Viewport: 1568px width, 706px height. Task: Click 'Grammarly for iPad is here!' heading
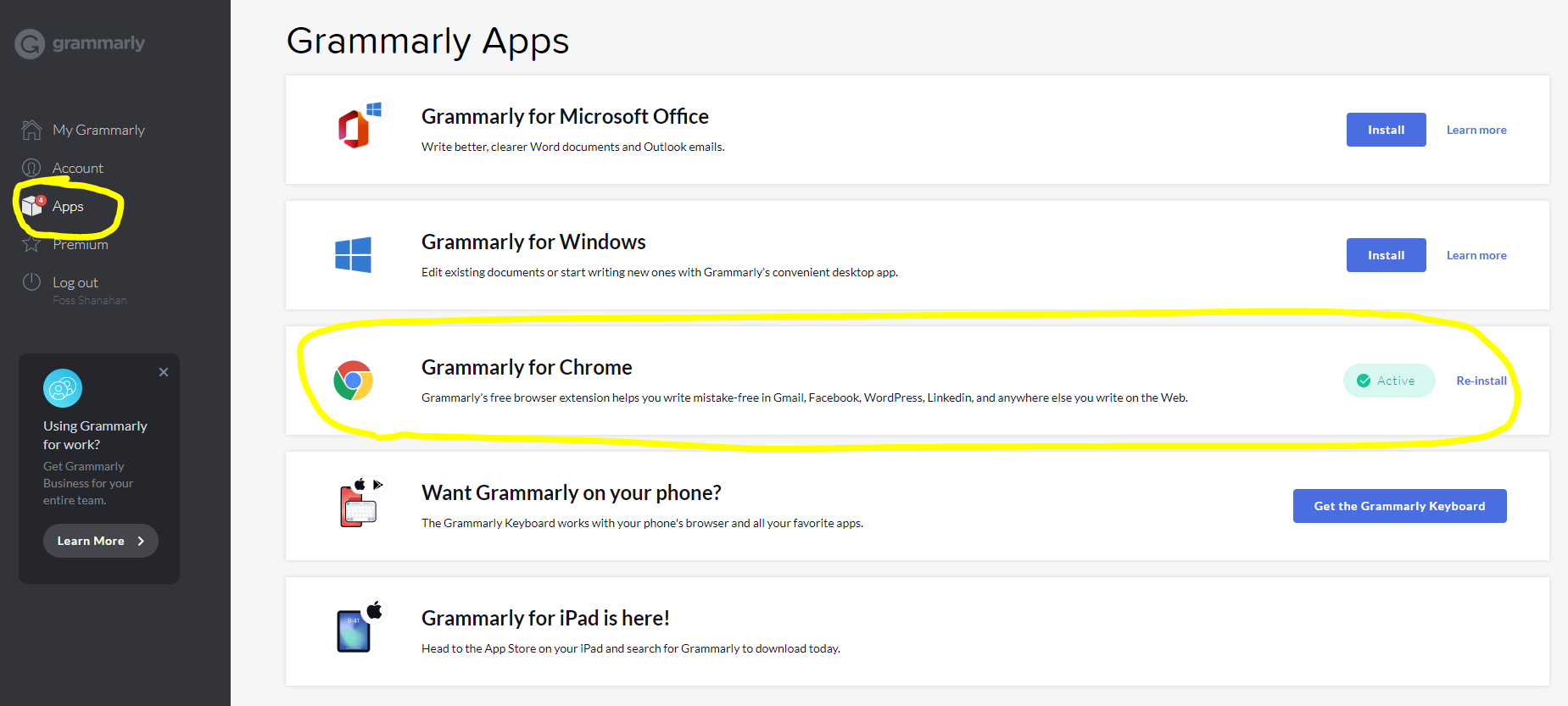coord(545,618)
